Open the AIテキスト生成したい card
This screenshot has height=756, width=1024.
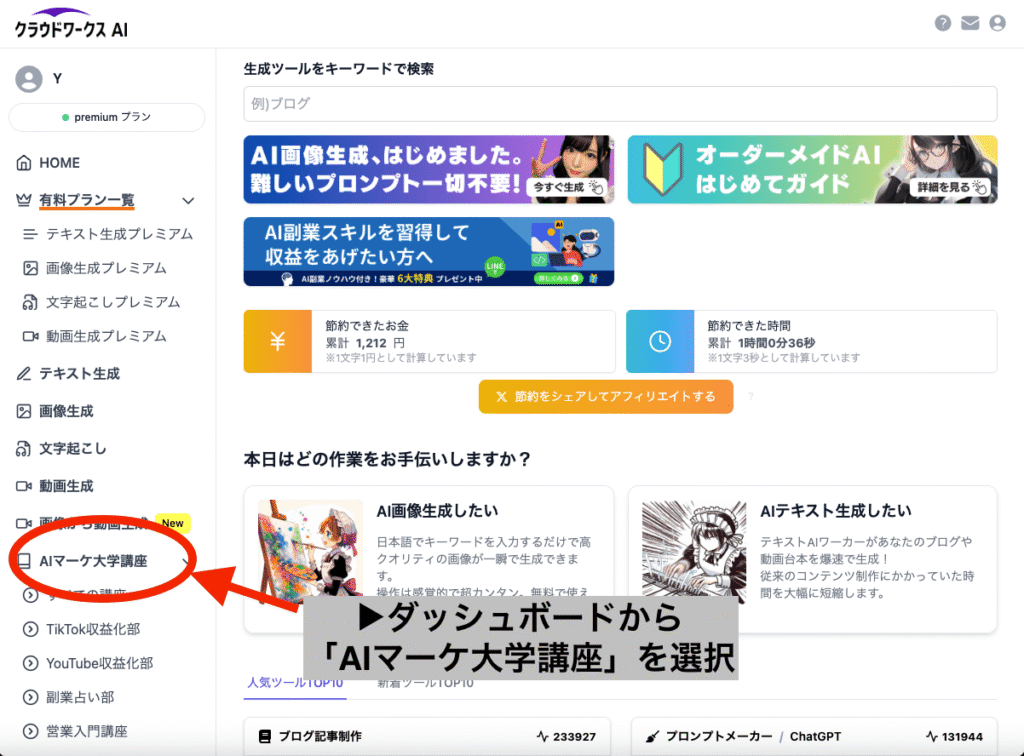point(812,559)
